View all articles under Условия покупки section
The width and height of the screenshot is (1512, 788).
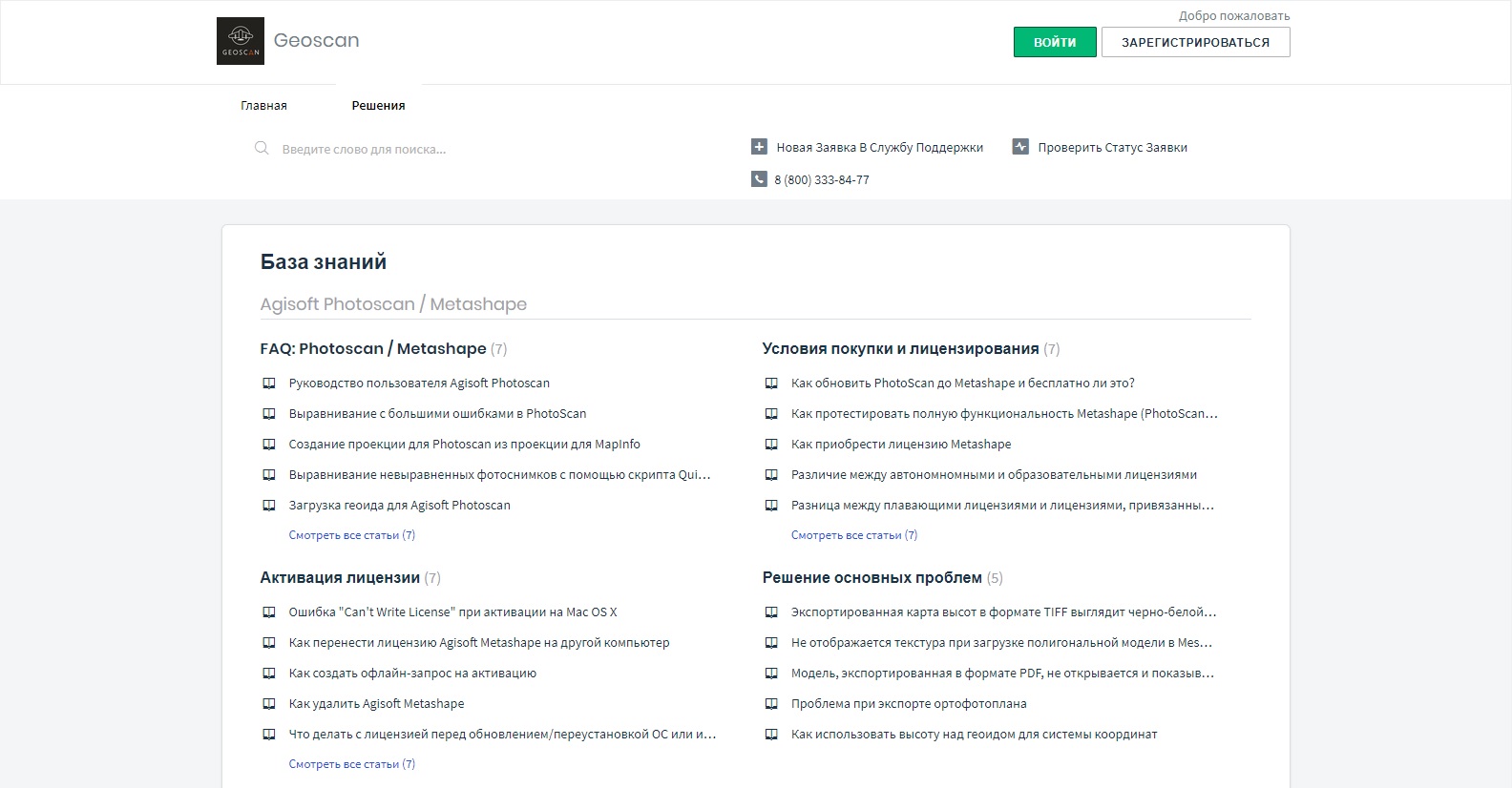click(x=853, y=535)
